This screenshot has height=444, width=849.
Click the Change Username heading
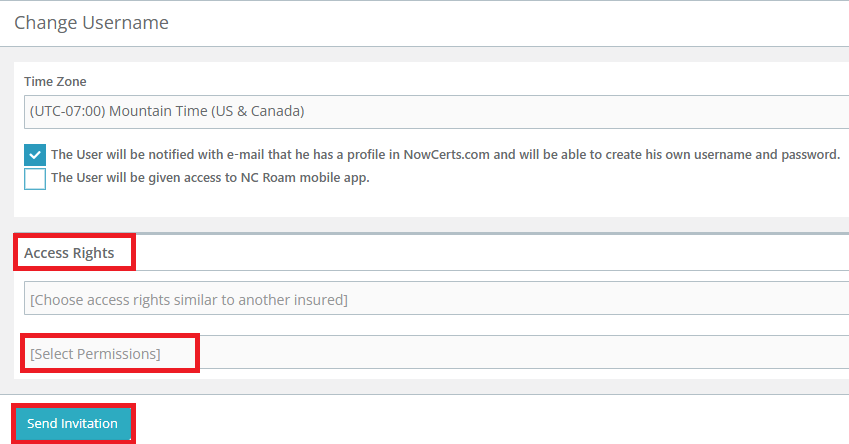coord(92,23)
